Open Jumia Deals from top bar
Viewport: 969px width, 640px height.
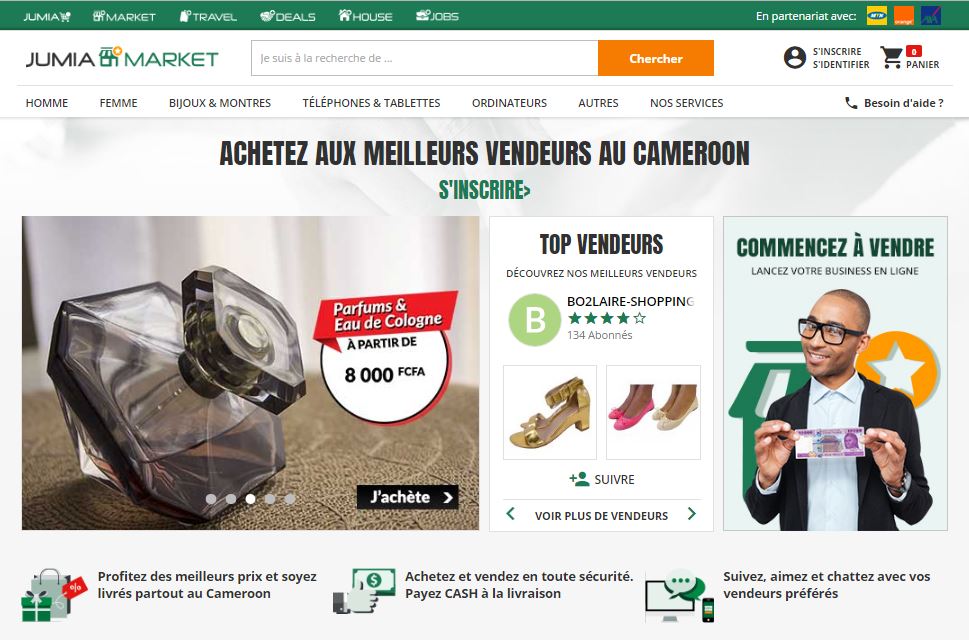[288, 16]
